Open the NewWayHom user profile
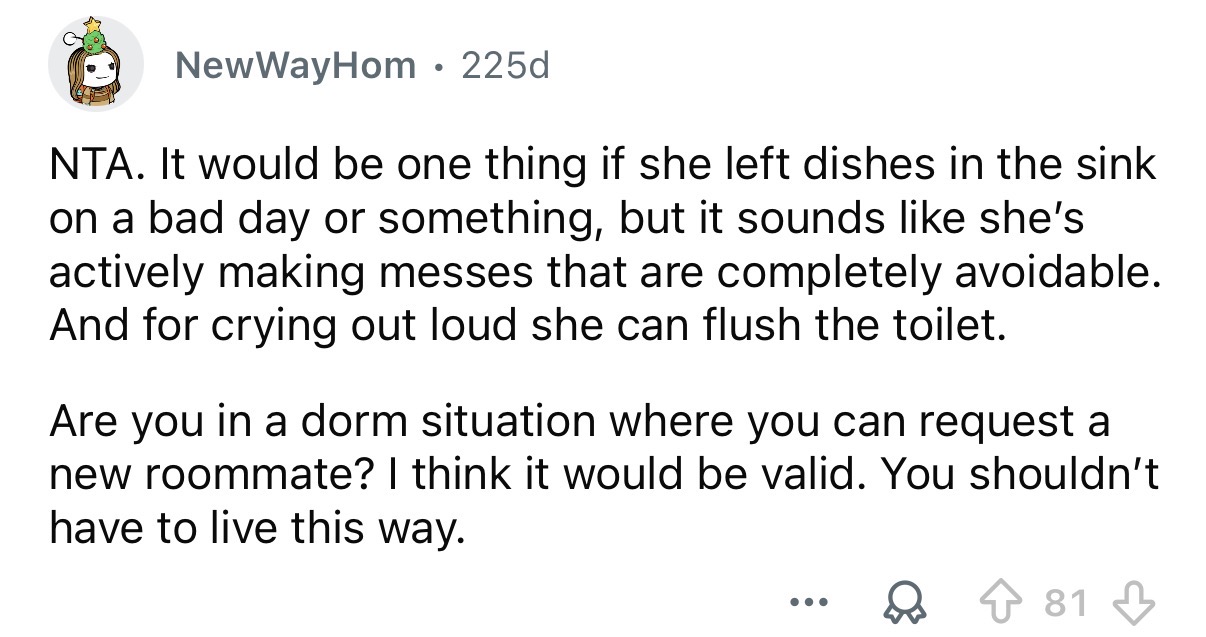This screenshot has height=637, width=1206. 296,66
